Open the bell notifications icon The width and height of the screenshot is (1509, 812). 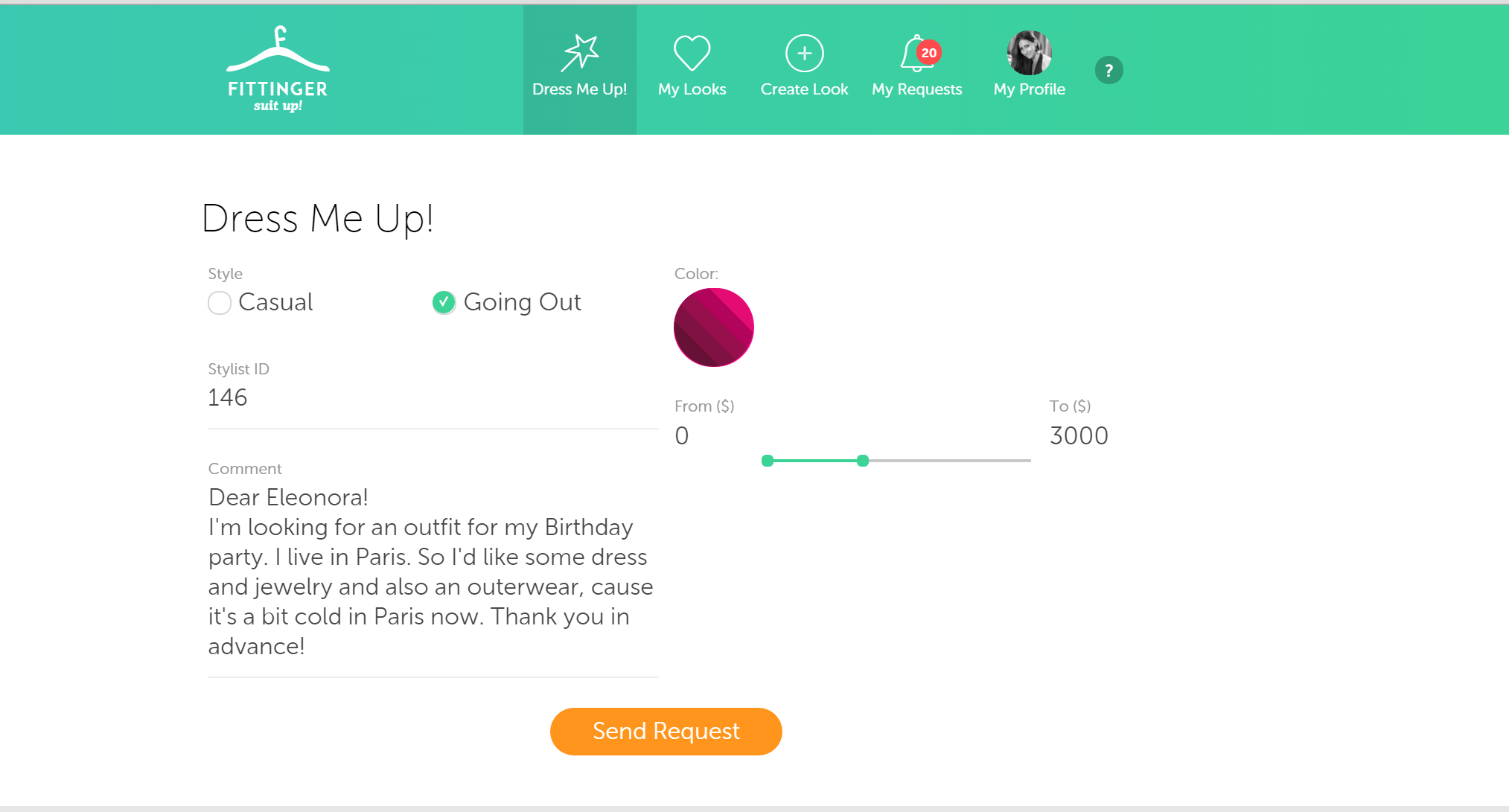(915, 54)
